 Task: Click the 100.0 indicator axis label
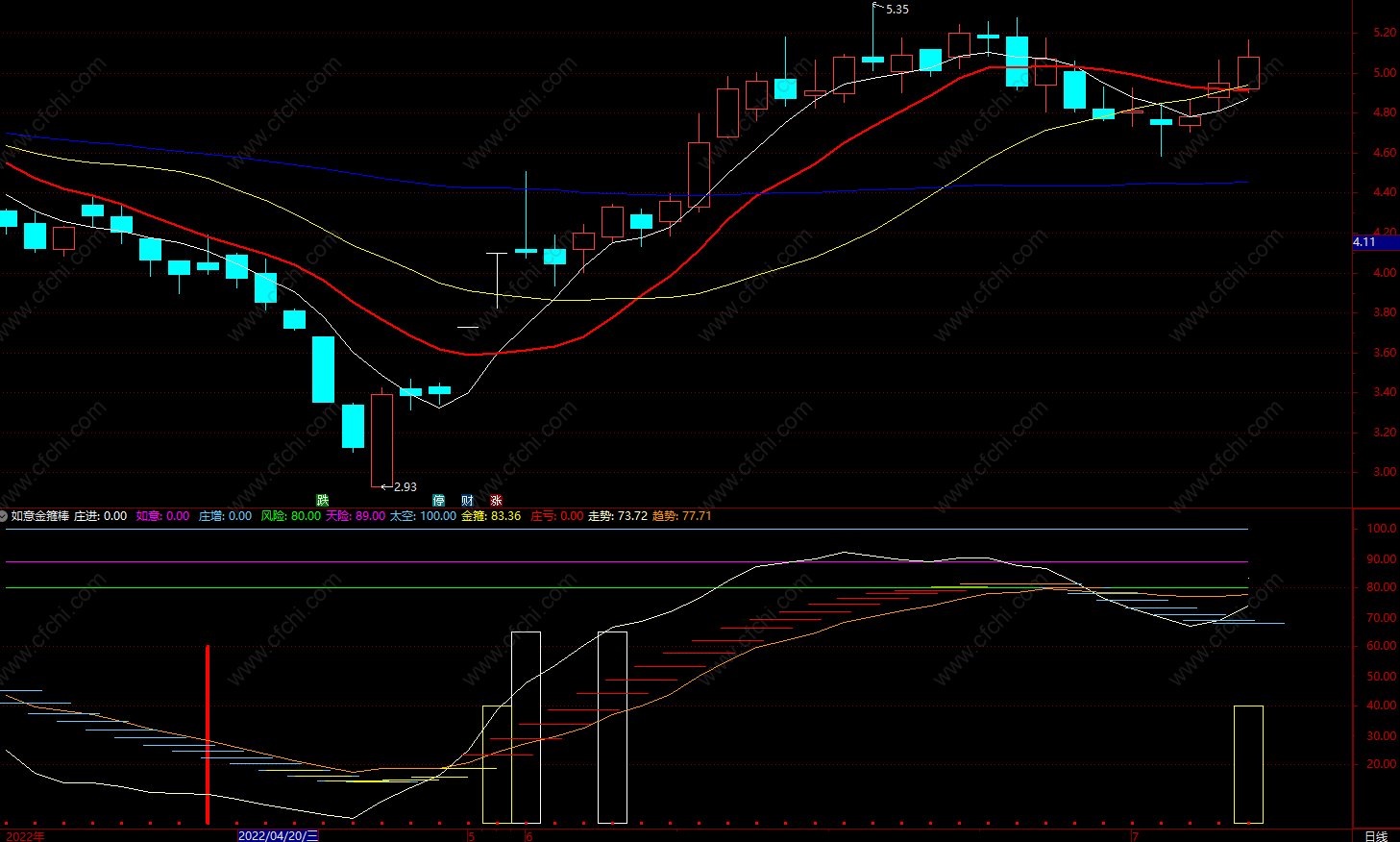pos(1382,529)
